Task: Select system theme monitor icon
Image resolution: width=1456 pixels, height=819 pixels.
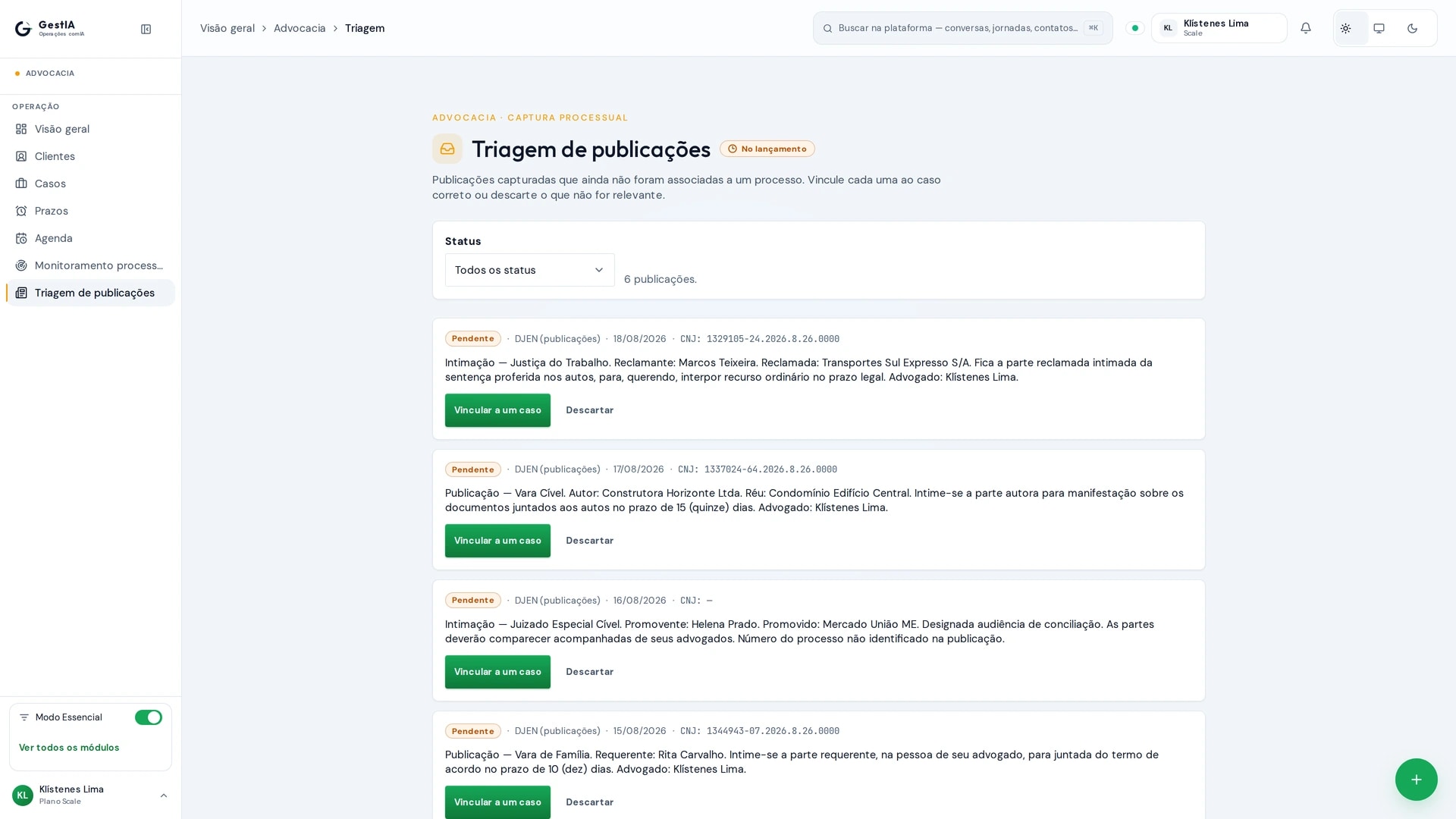Action: [x=1379, y=28]
